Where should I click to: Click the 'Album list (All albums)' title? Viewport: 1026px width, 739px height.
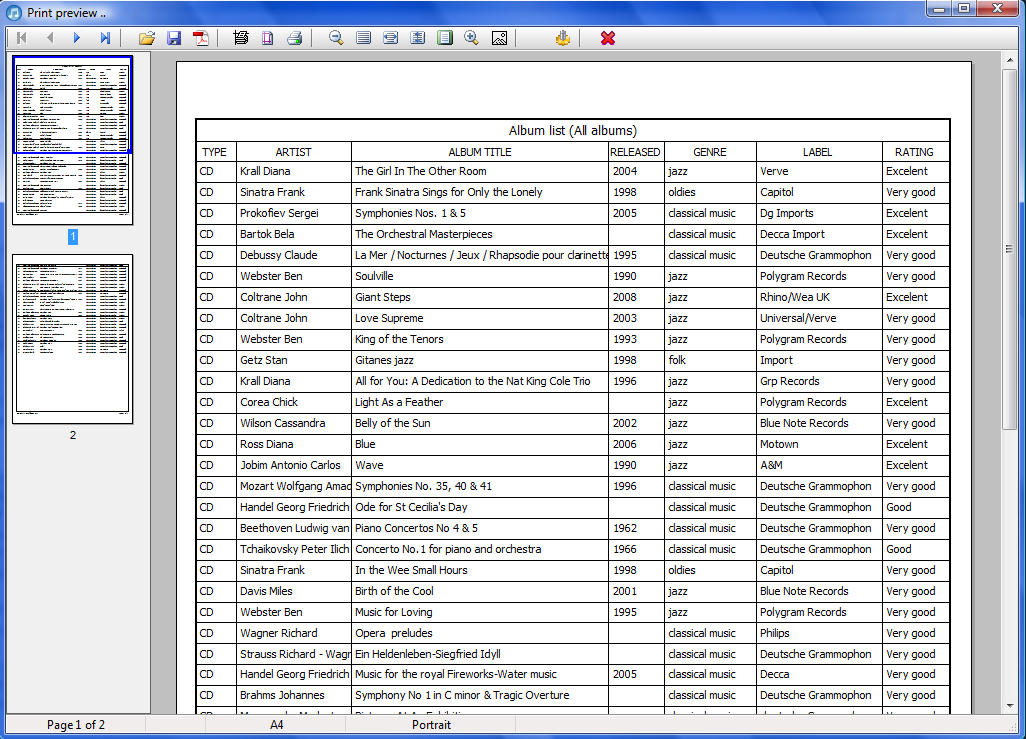click(572, 130)
